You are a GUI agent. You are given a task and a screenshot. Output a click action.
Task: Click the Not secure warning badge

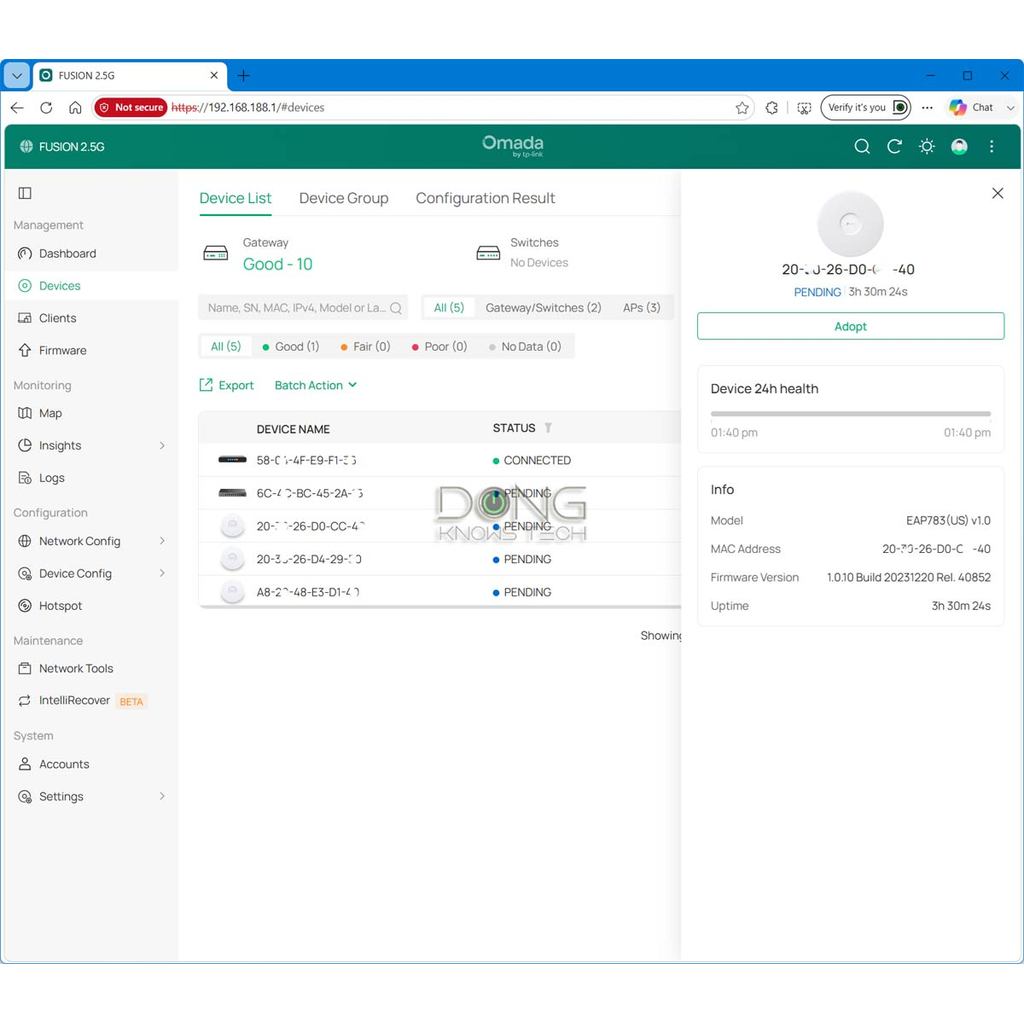[x=131, y=107]
